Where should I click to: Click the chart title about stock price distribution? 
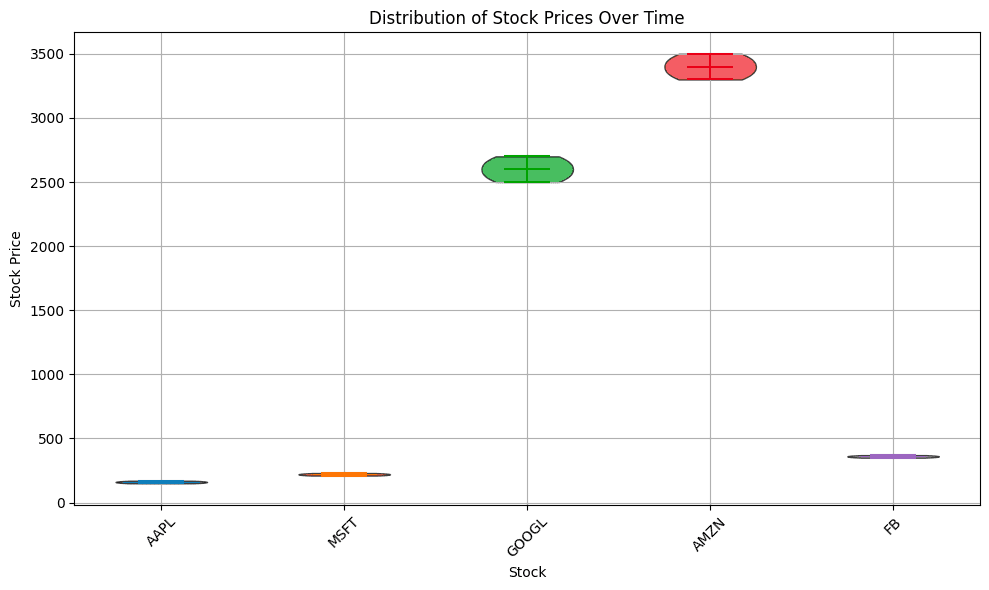(x=526, y=17)
